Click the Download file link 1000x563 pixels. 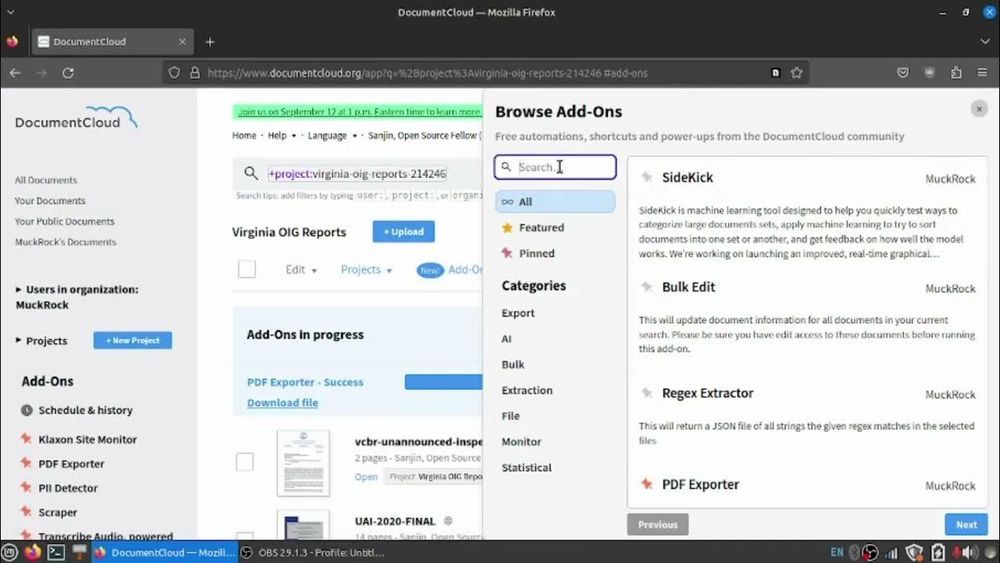[x=283, y=402]
